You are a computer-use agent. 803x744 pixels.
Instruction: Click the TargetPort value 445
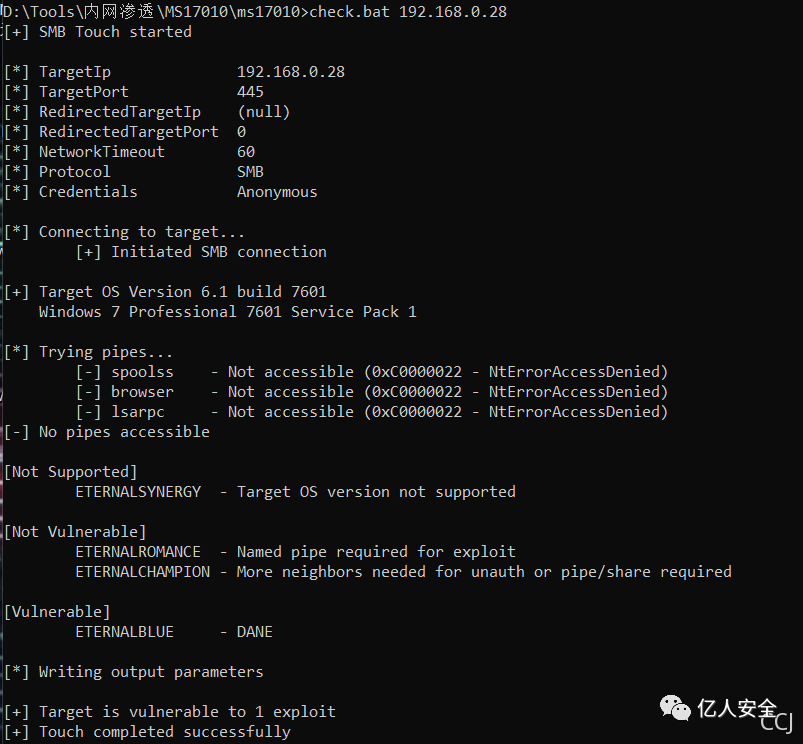coord(250,92)
